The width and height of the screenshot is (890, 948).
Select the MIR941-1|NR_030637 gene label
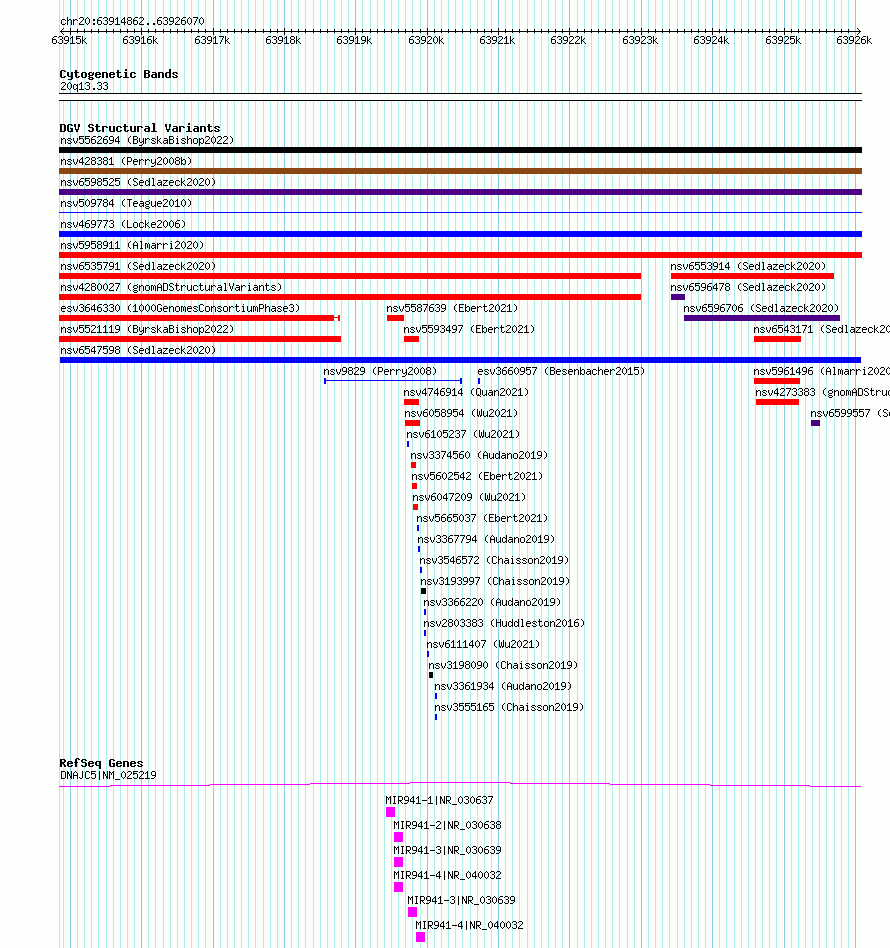click(440, 800)
